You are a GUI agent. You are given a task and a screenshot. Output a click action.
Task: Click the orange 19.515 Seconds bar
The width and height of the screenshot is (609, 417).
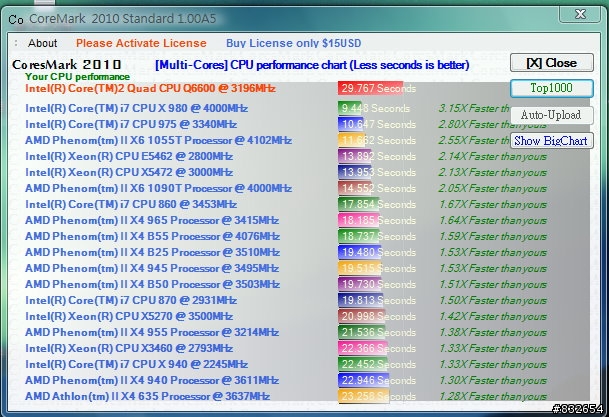point(360,268)
